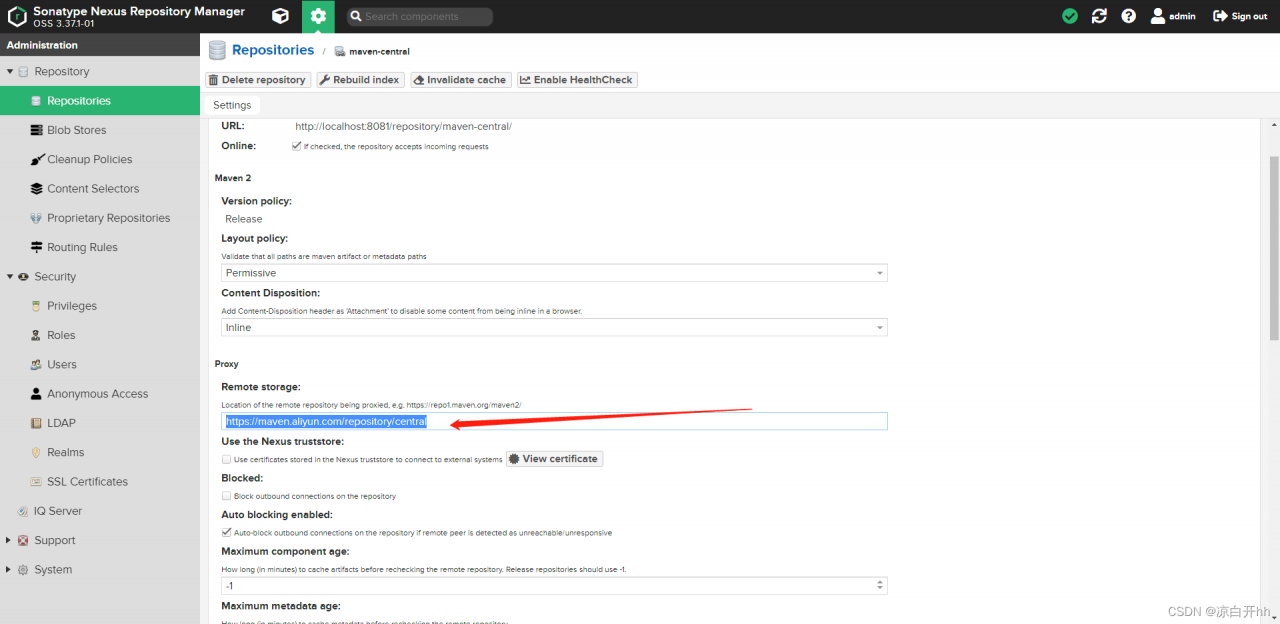Collapse the Security tree section
This screenshot has width=1280, height=624.
pos(10,277)
